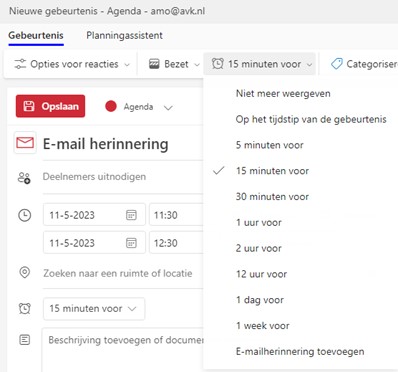Select 1 dag voor reminder option
This screenshot has height=372, width=398.
point(260,300)
